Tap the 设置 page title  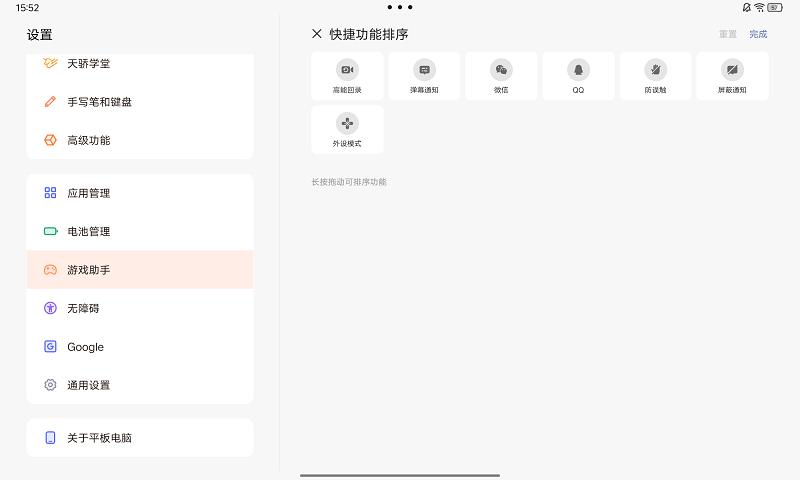tap(39, 35)
